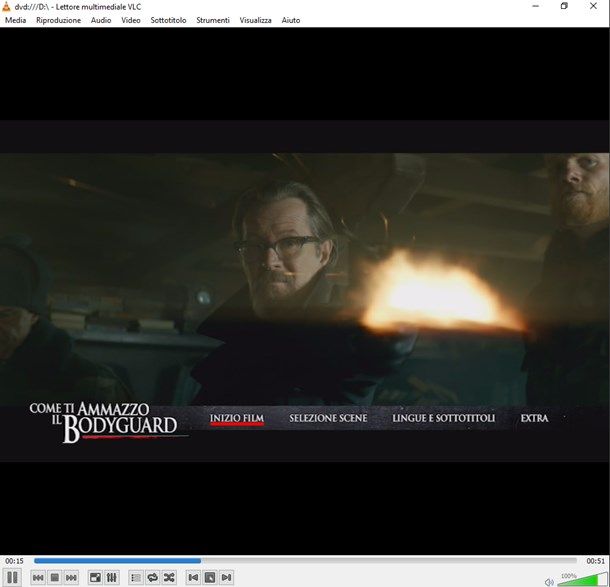Click the VLC cone icon in title bar
This screenshot has height=587, width=610.
6,7
